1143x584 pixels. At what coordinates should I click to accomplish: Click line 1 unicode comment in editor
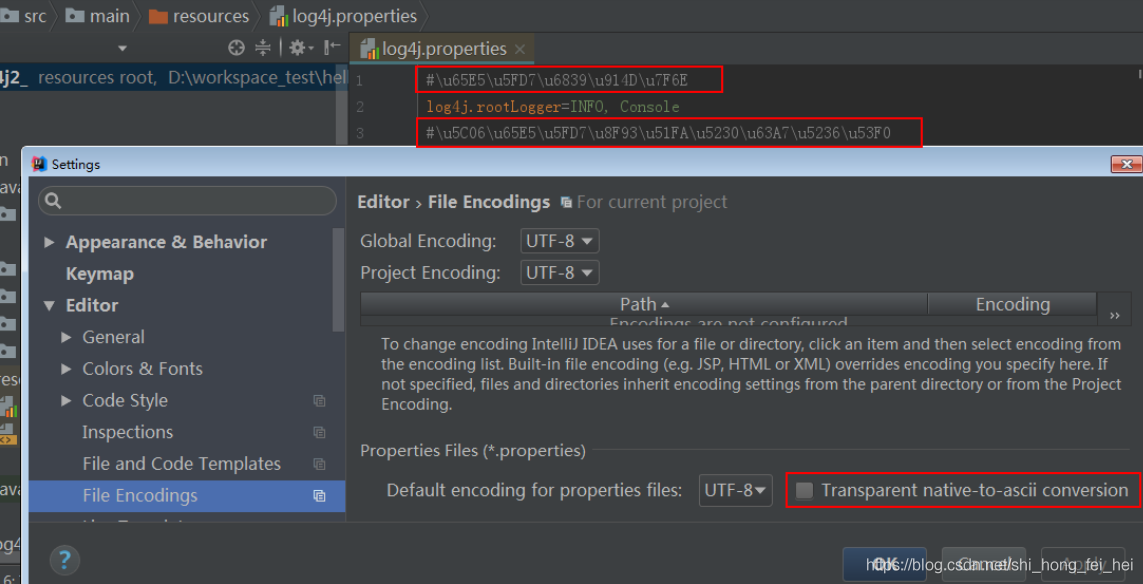(x=557, y=80)
